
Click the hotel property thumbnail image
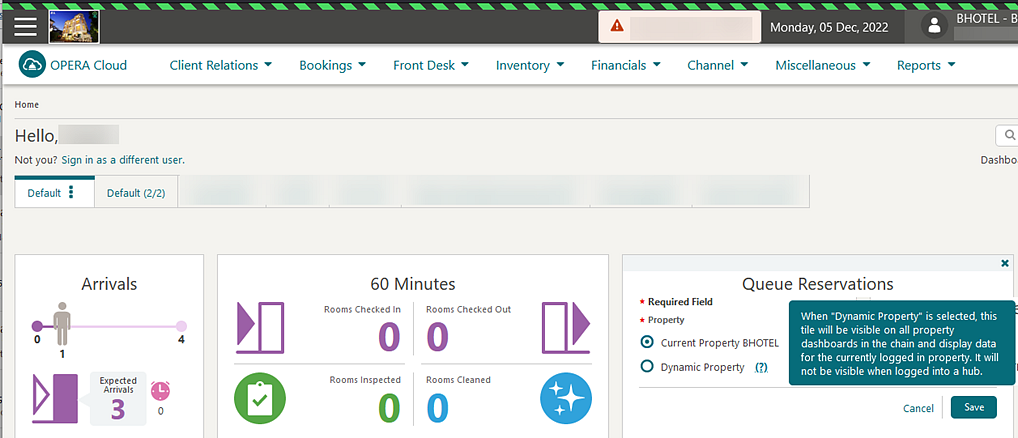click(x=74, y=27)
